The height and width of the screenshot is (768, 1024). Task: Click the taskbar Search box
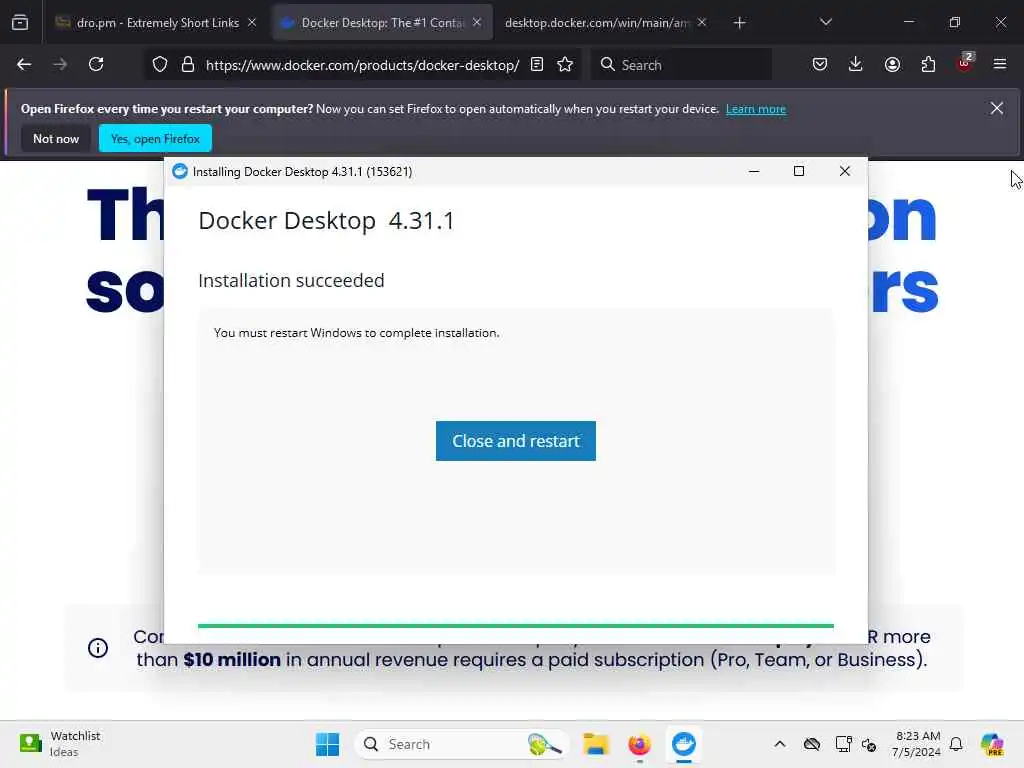pyautogui.click(x=460, y=744)
